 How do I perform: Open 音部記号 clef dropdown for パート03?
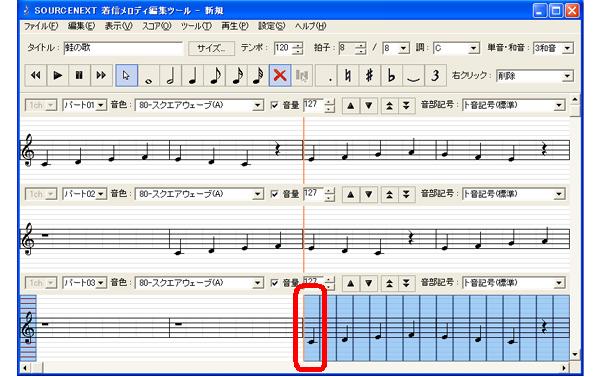(559, 283)
